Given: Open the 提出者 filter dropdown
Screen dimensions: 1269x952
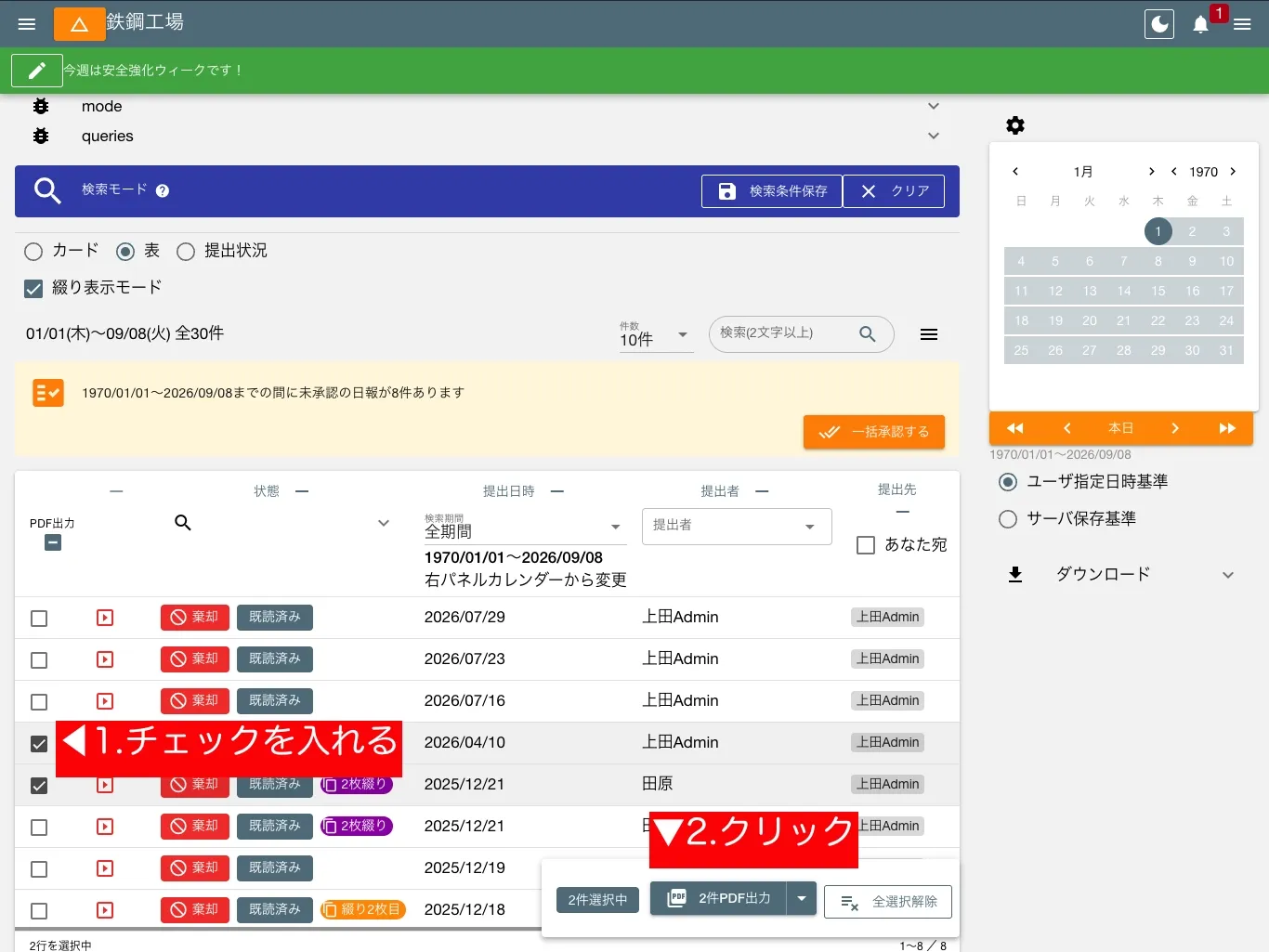Looking at the screenshot, I should click(x=737, y=527).
